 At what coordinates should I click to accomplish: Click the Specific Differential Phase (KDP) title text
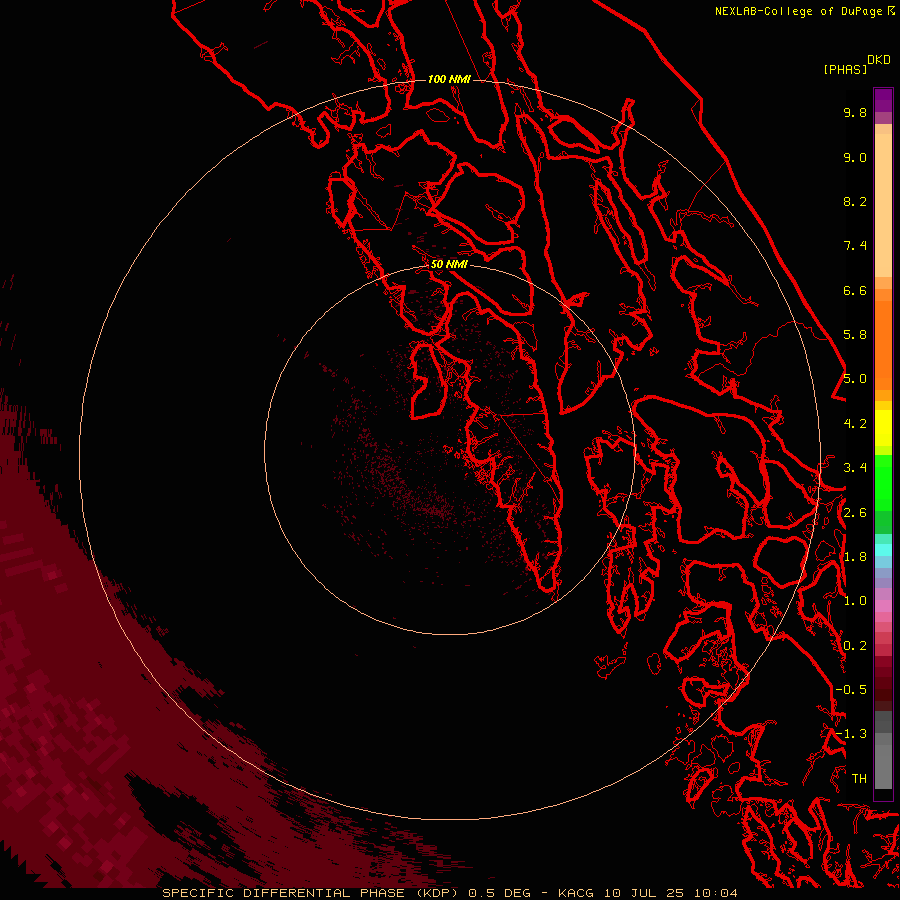[x=312, y=893]
